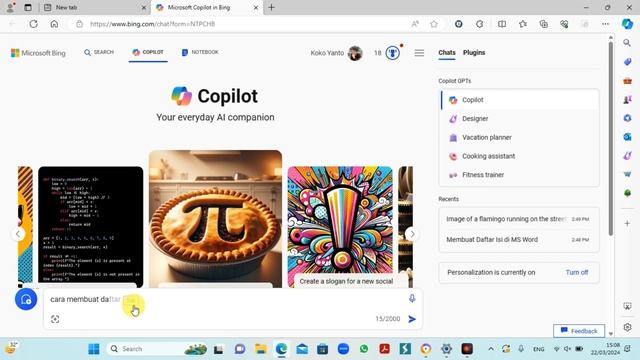Open WhatsApp from taskbar
This screenshot has height=360, width=640.
pos(364,349)
